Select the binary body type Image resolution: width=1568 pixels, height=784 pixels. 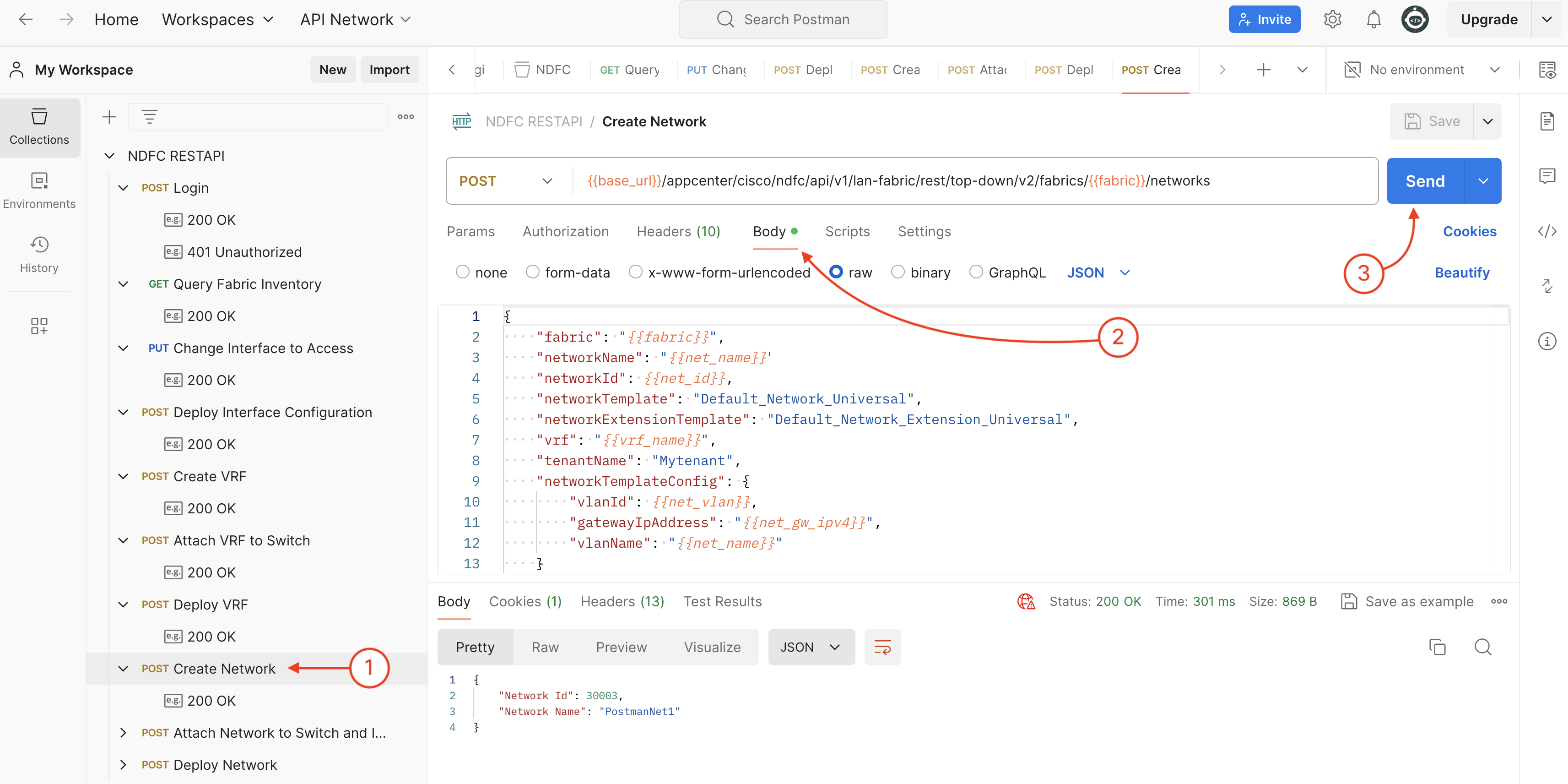pyautogui.click(x=898, y=272)
